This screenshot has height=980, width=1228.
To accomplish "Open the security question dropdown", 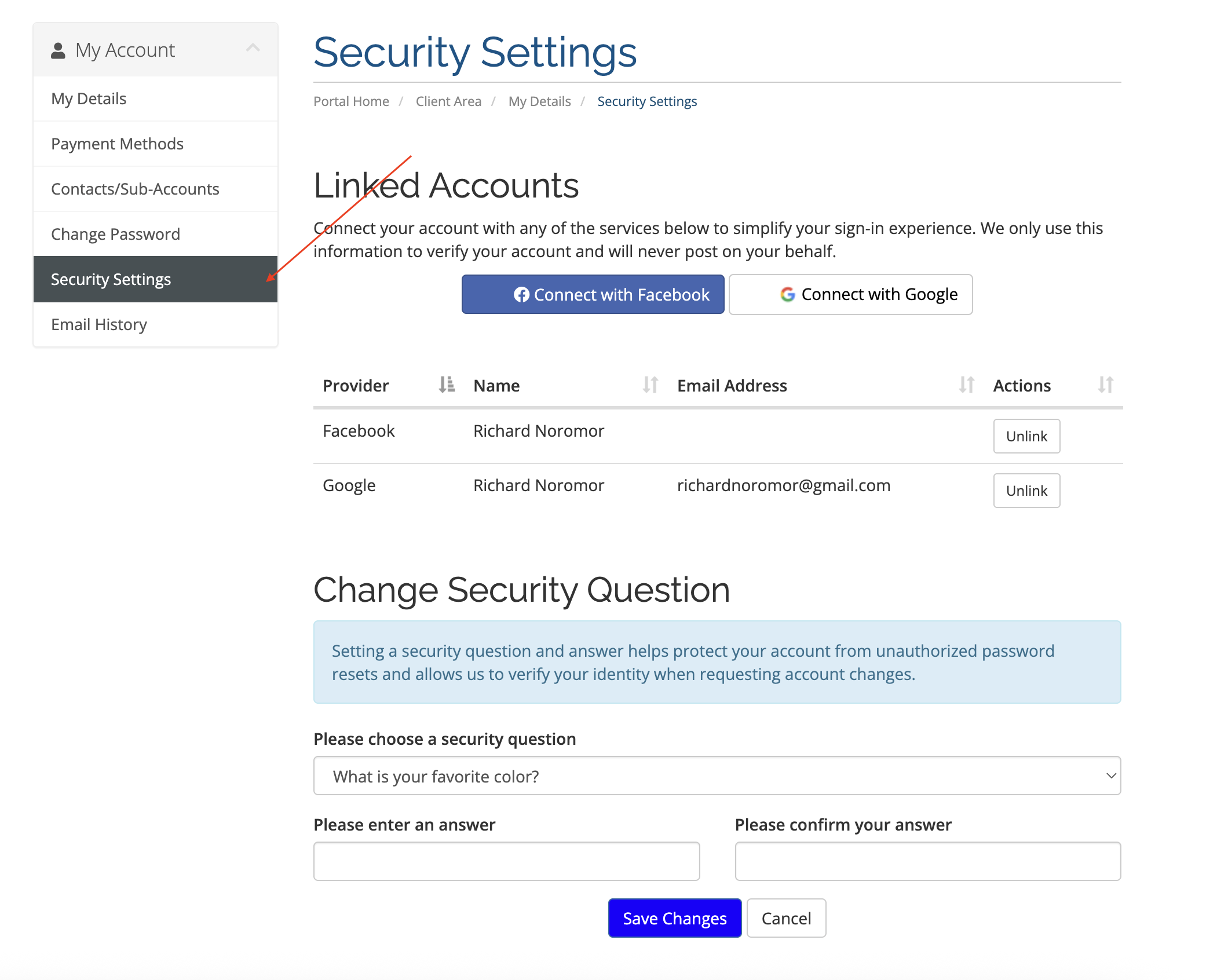I will pyautogui.click(x=717, y=776).
